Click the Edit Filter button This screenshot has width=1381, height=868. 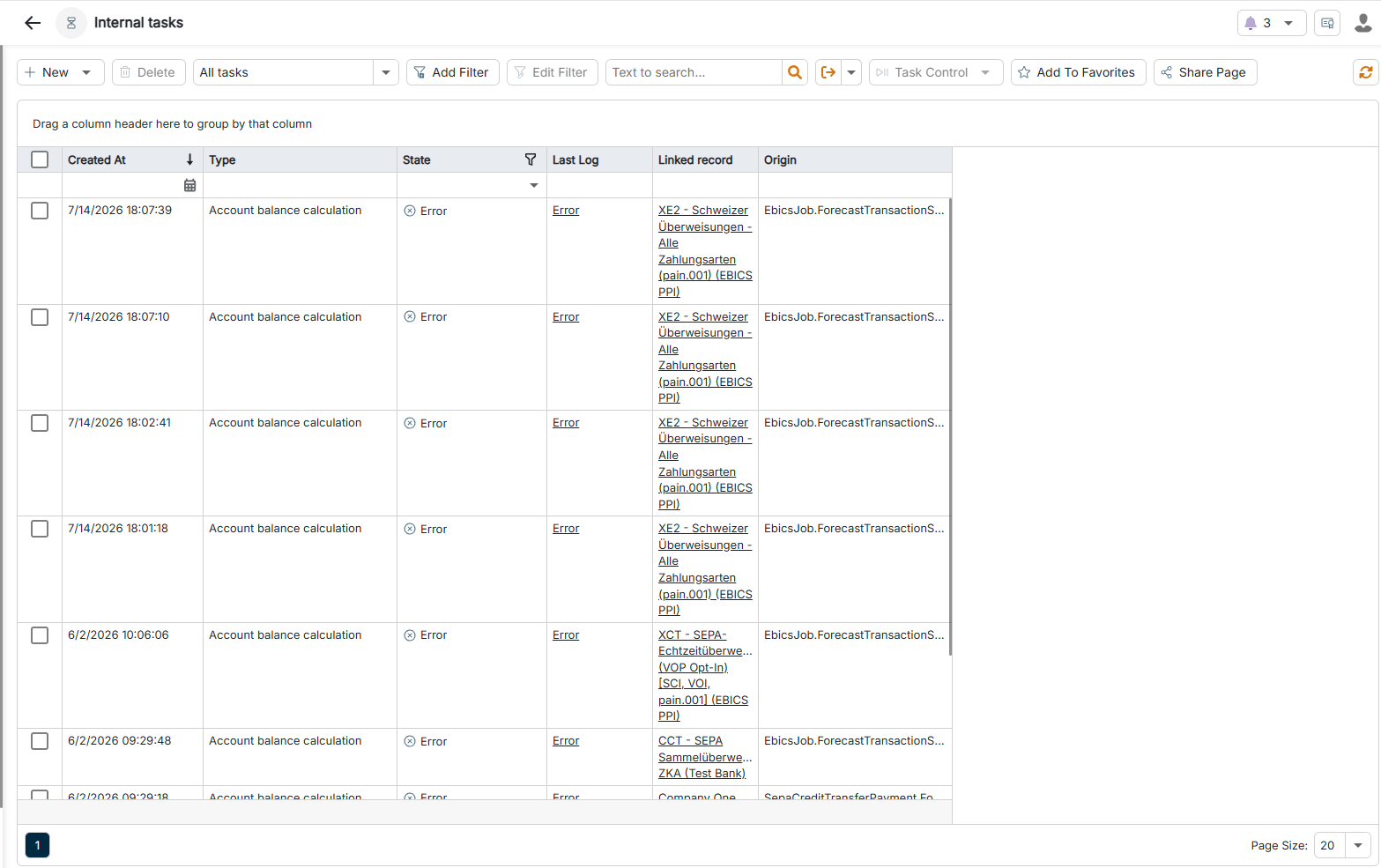553,72
